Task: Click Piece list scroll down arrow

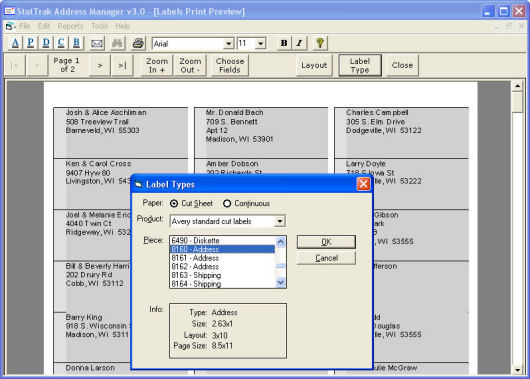Action: [281, 283]
